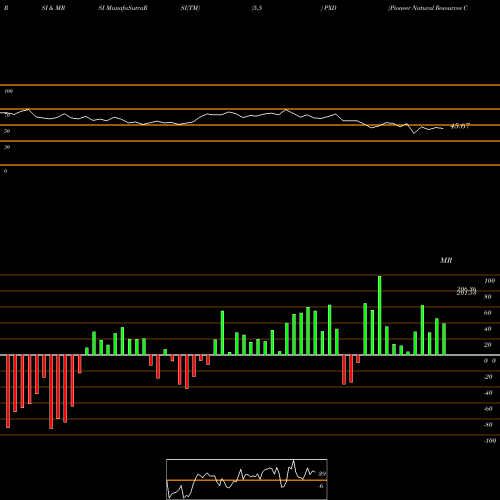The height and width of the screenshot is (500, 500).
Task: Click the RSI axis label 50
Action: pyautogui.click(x=7, y=131)
